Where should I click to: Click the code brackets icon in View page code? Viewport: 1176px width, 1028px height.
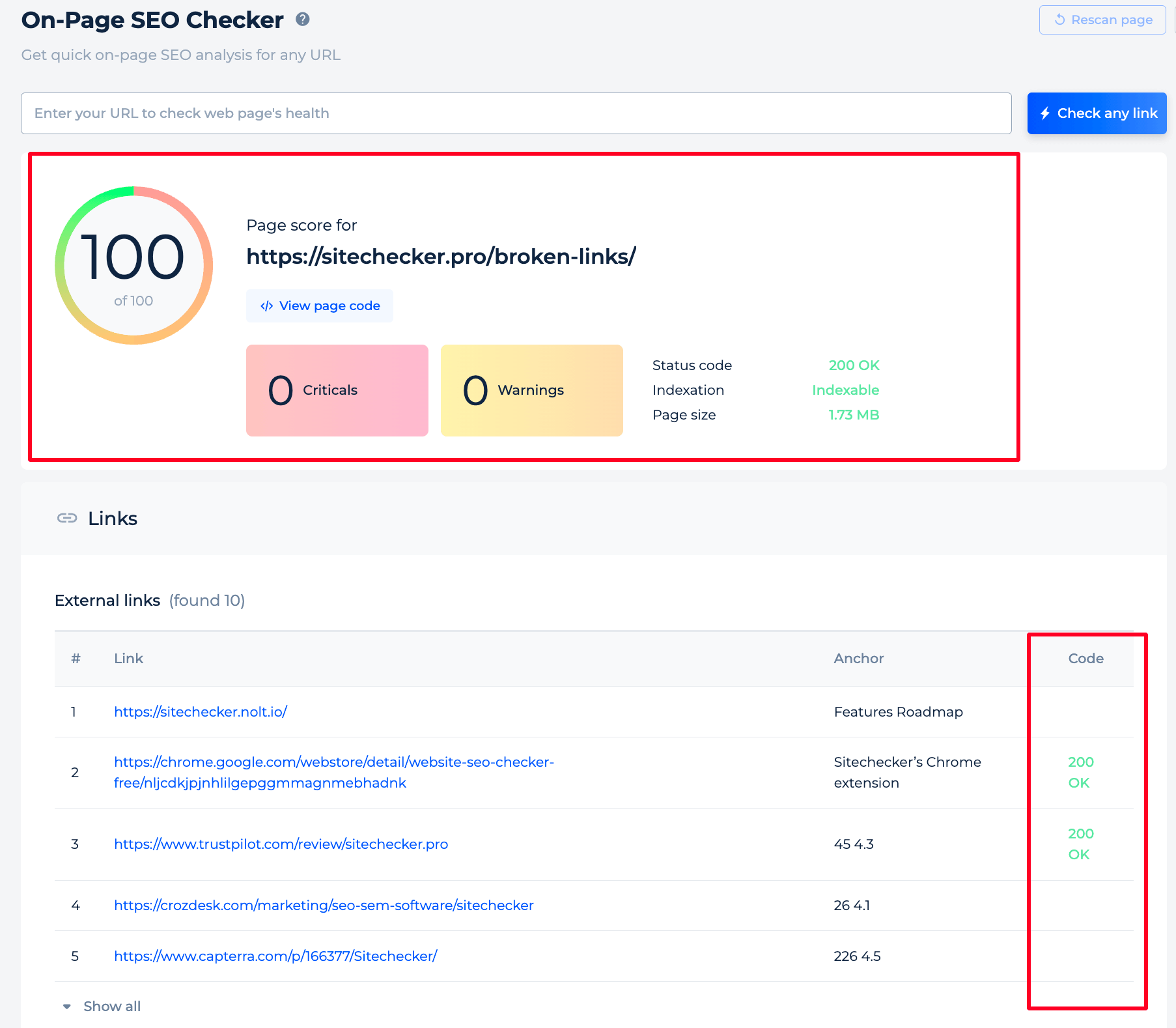(x=266, y=306)
